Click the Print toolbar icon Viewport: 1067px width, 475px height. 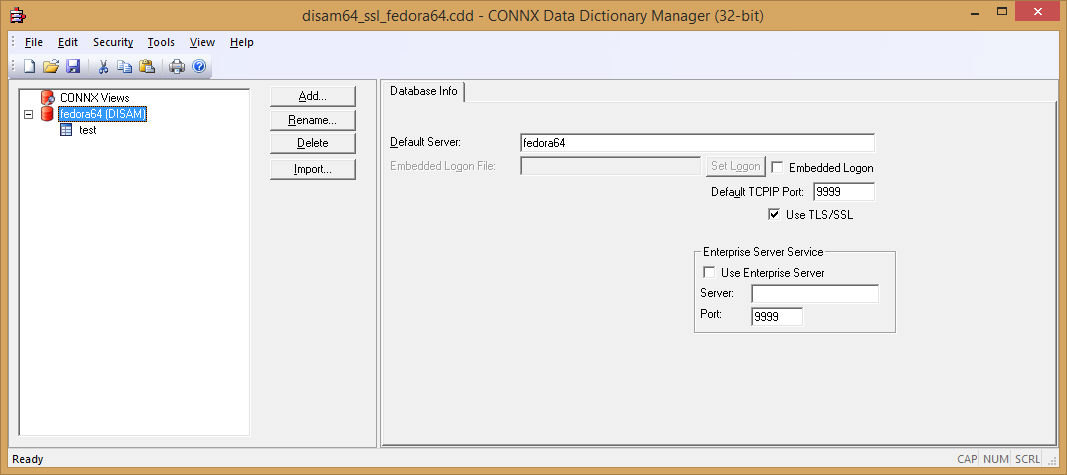click(x=177, y=66)
